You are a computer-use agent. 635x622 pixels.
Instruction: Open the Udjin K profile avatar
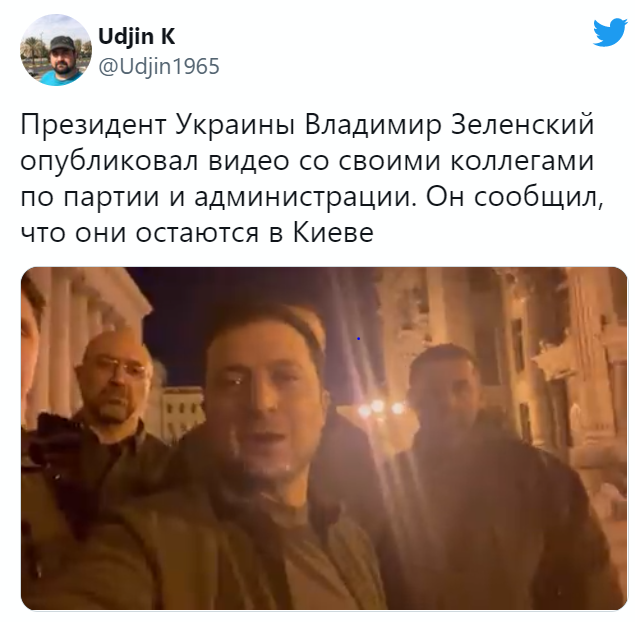[x=56, y=50]
